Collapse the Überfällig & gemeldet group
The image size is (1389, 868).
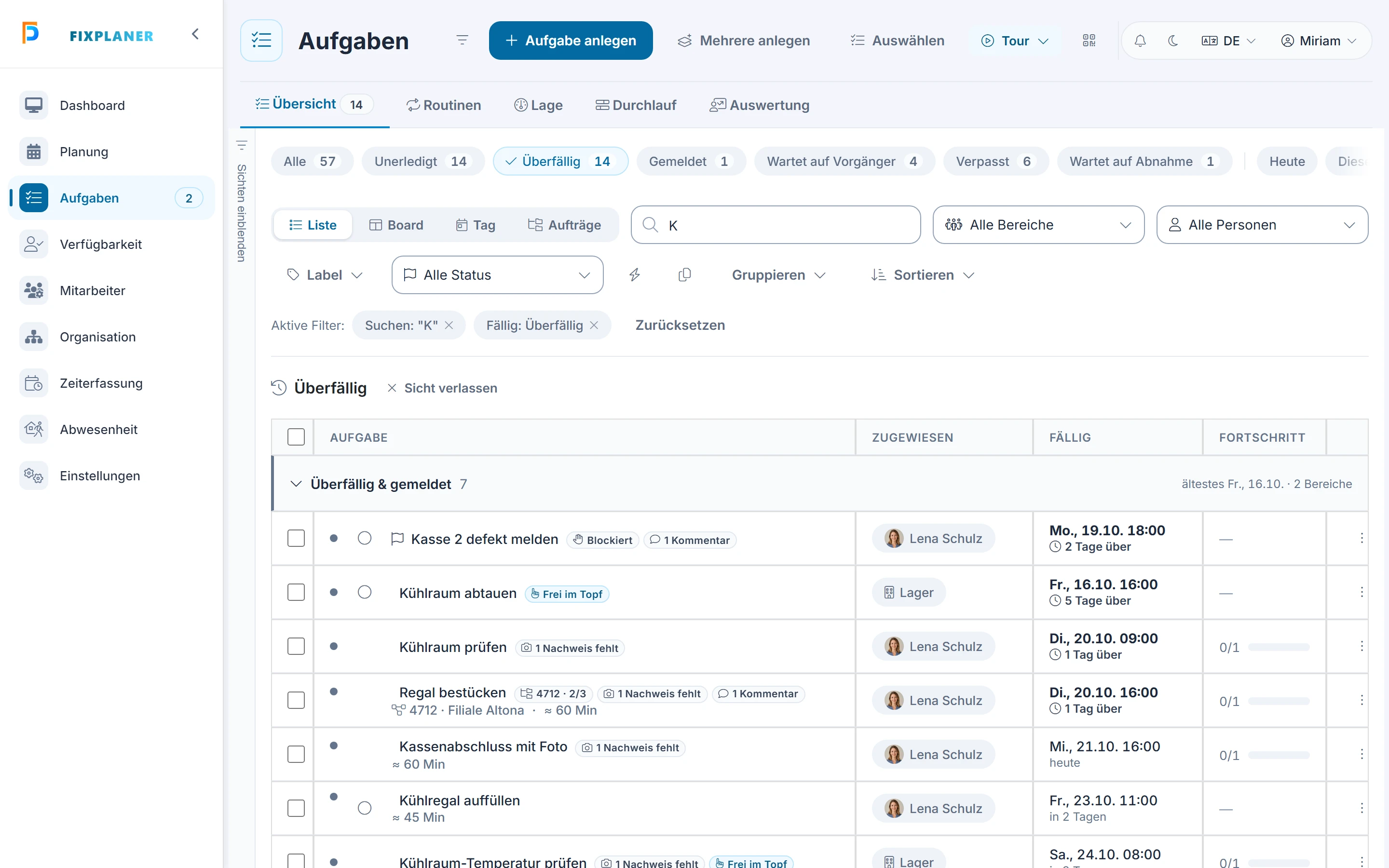[296, 484]
